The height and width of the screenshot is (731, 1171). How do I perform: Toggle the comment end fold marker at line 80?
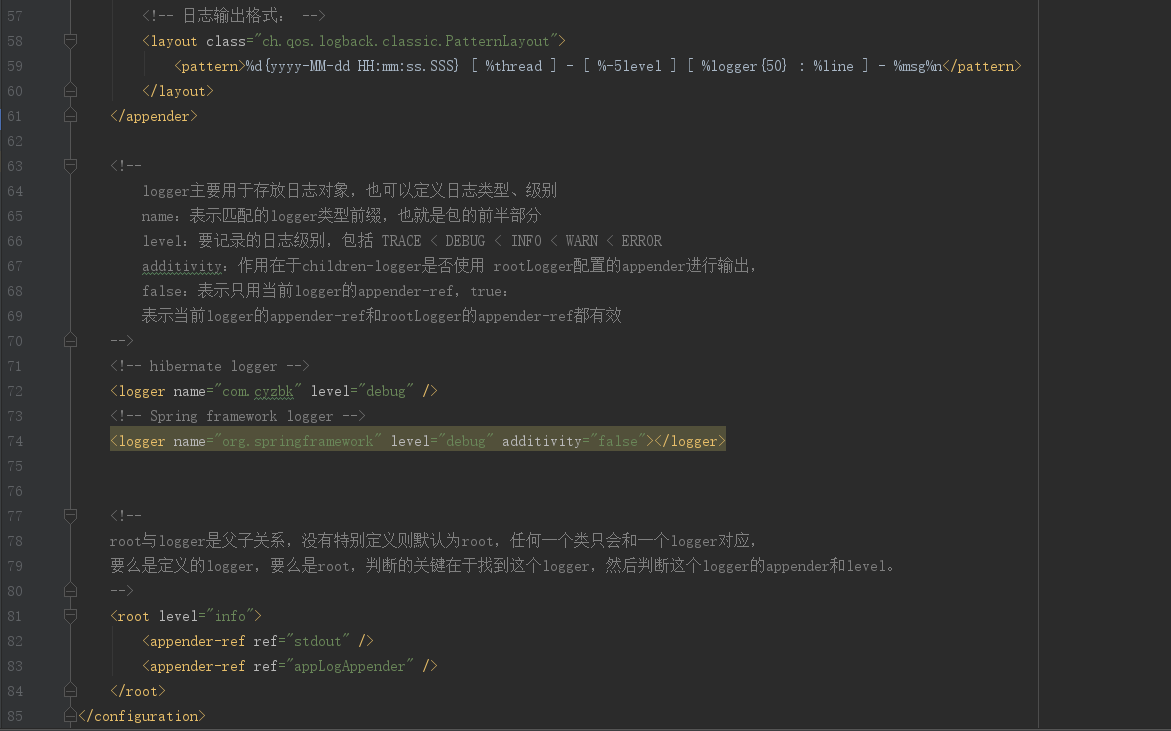point(70,591)
